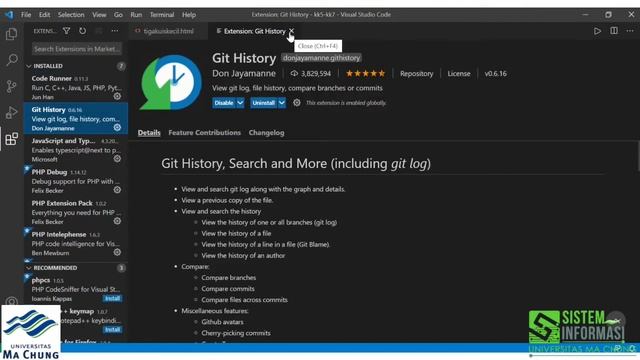Open the Search view in activity bar
640x360 pixels.
click(11, 60)
